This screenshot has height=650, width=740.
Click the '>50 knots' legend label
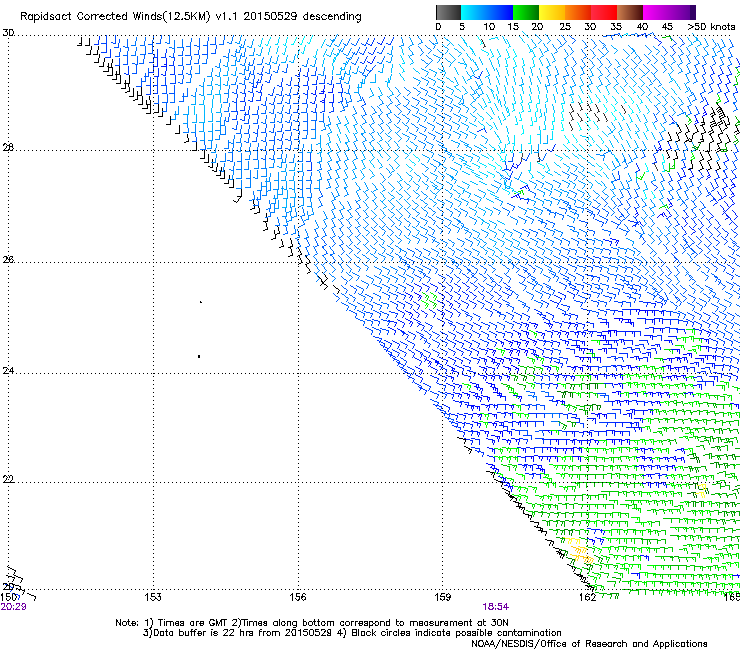[711, 27]
